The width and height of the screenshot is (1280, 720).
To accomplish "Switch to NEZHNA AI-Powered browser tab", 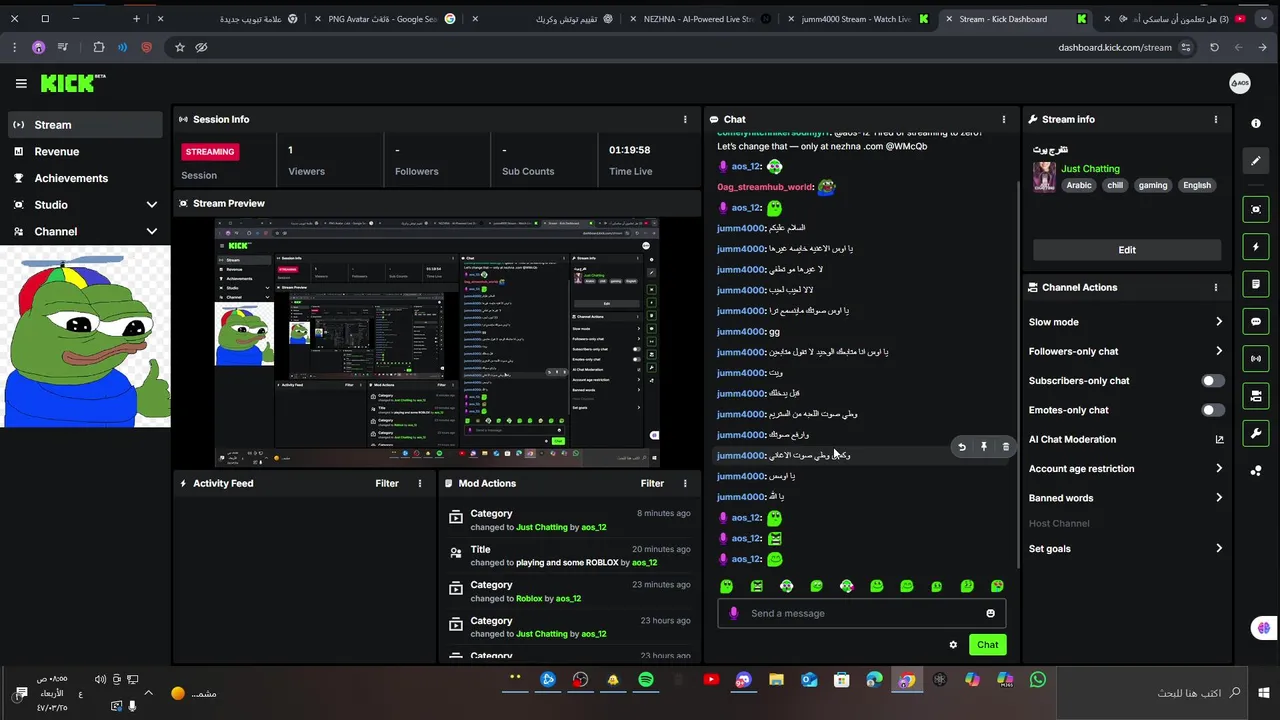I will pos(699,19).
